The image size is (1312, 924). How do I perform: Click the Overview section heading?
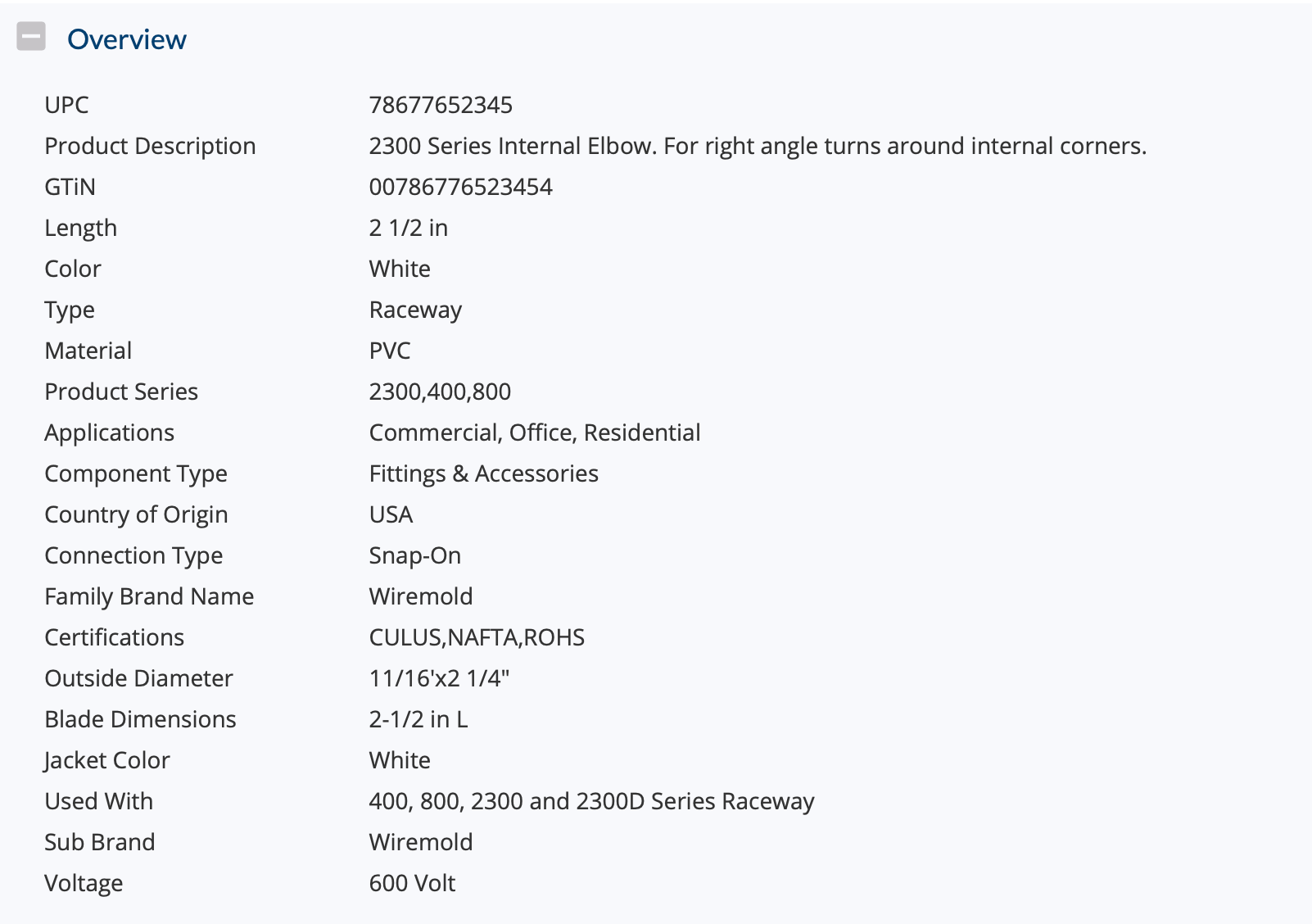[x=127, y=39]
